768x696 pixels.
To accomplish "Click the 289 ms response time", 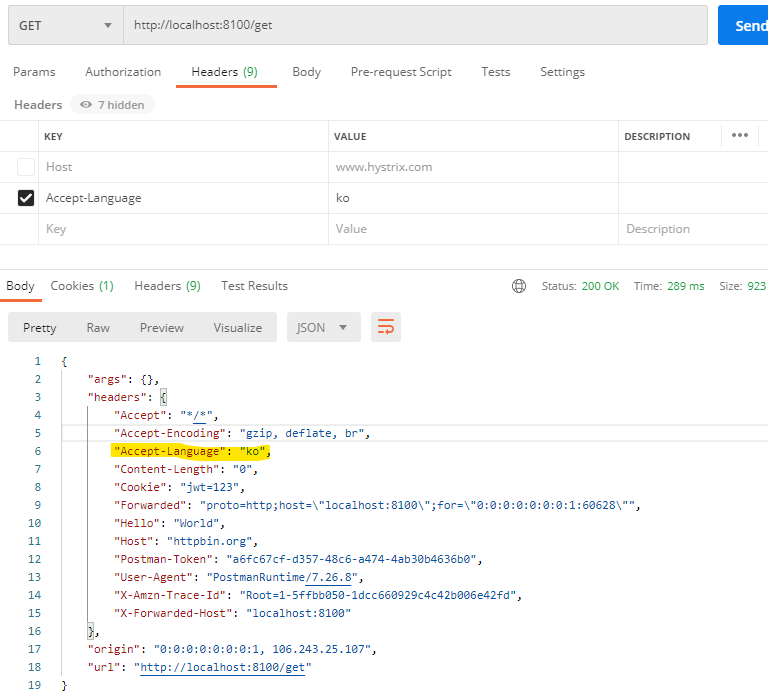I will point(686,286).
